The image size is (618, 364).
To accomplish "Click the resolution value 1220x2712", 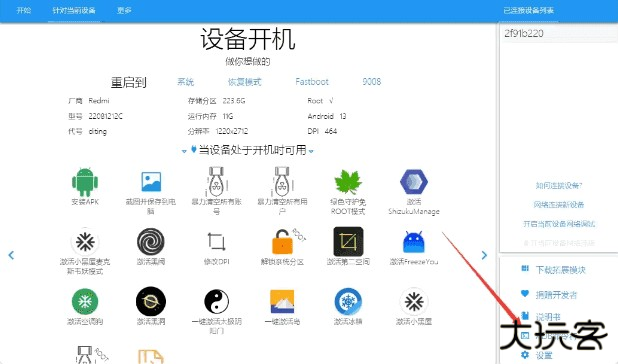I will pos(232,131).
